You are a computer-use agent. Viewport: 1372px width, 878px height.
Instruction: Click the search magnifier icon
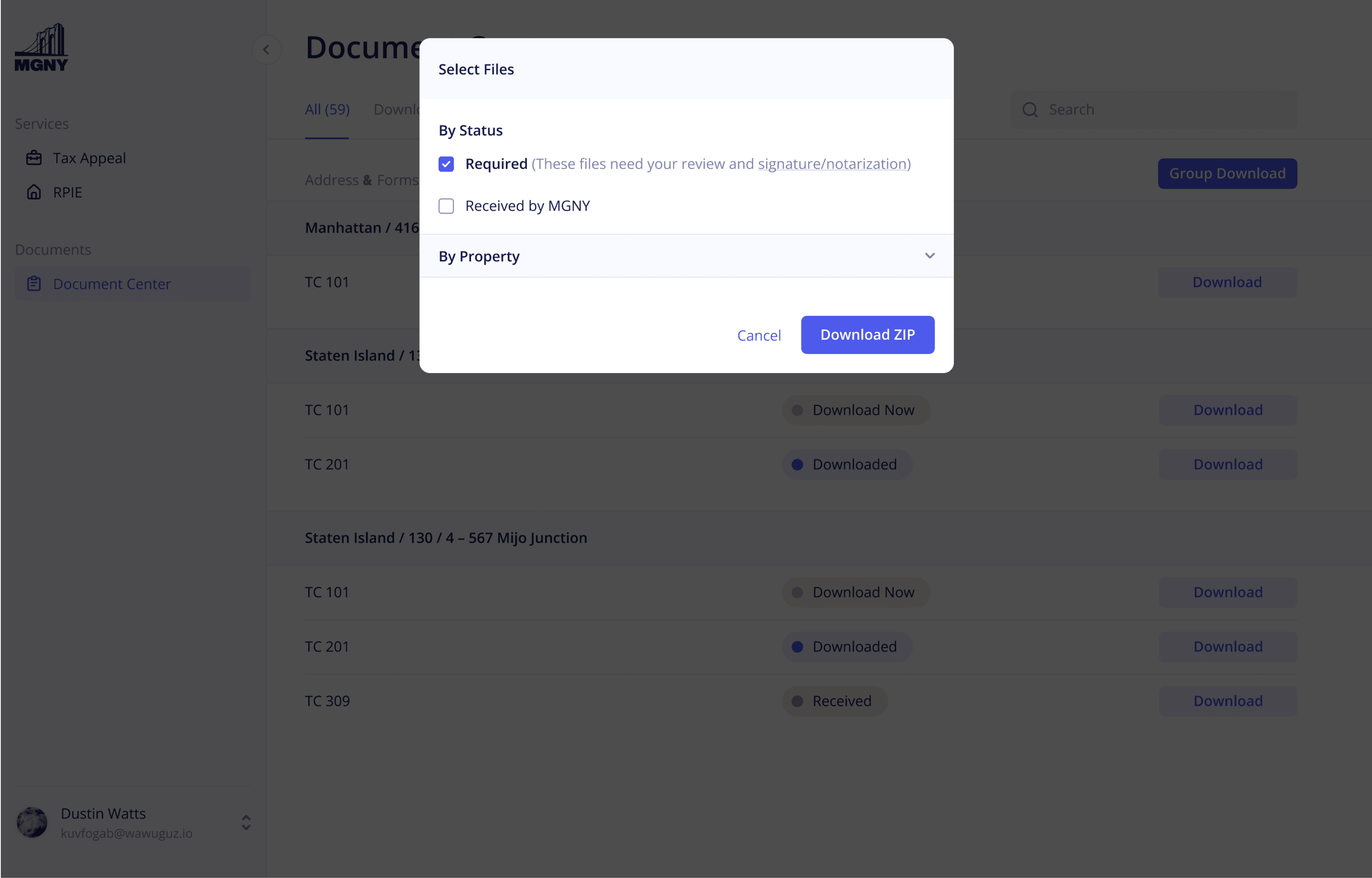click(x=1030, y=109)
